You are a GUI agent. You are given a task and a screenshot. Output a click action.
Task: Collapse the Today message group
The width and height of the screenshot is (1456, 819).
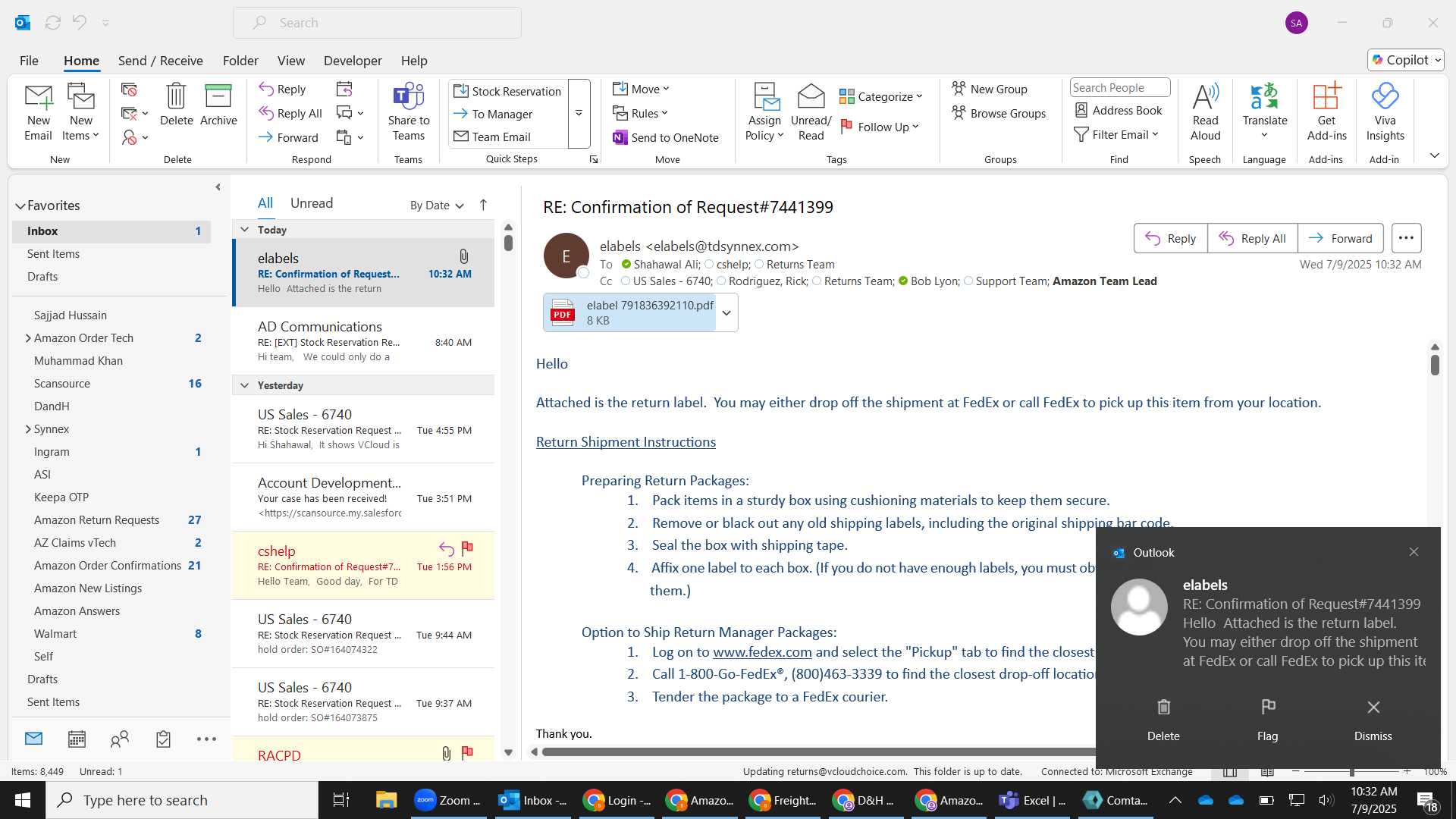[244, 230]
